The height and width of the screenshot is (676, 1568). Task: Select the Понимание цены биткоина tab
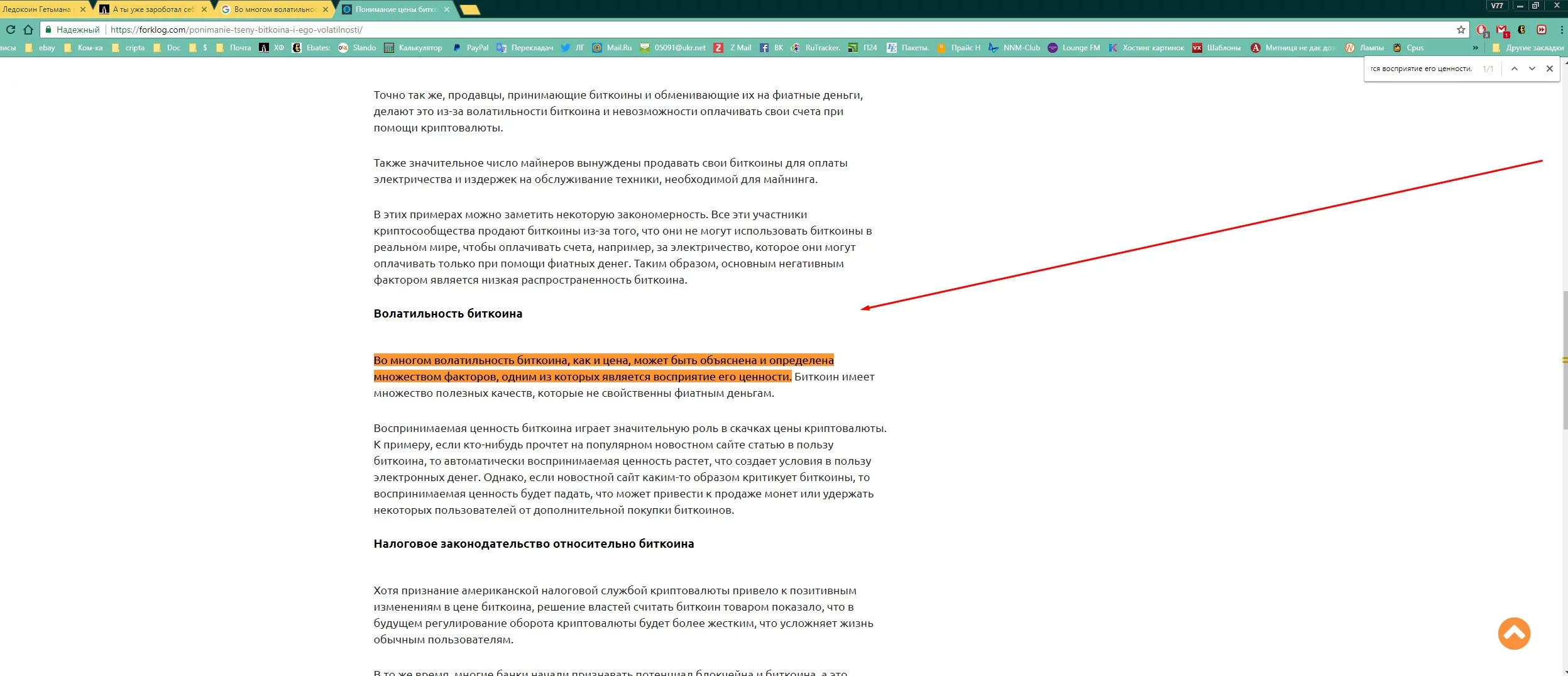tap(396, 9)
